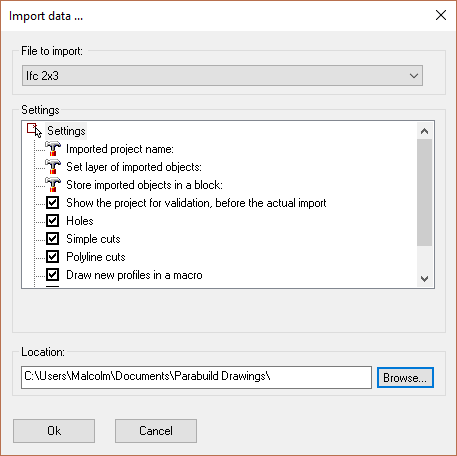Screen dimensions: 457x456
Task: Disable the Simple cuts checkbox
Action: pos(53,239)
